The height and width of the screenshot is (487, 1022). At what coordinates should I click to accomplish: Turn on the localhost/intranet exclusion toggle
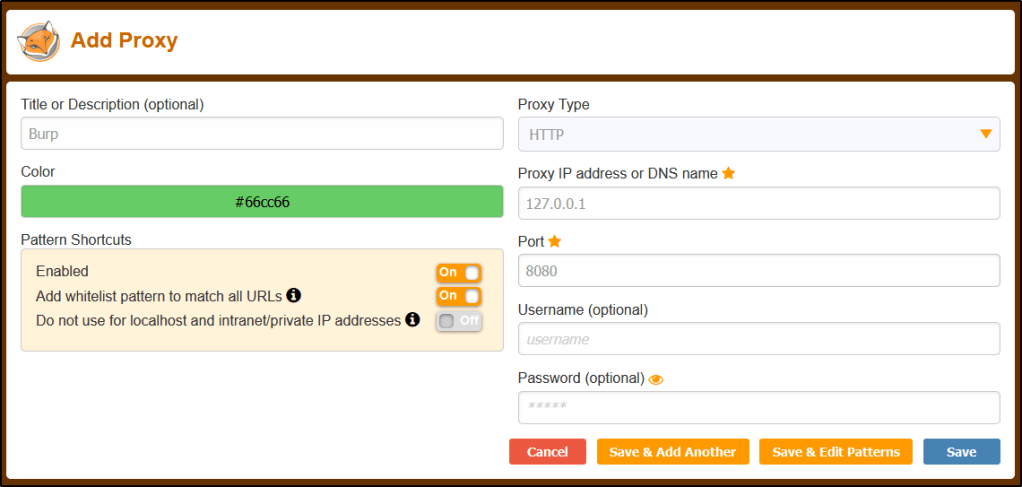click(x=459, y=321)
